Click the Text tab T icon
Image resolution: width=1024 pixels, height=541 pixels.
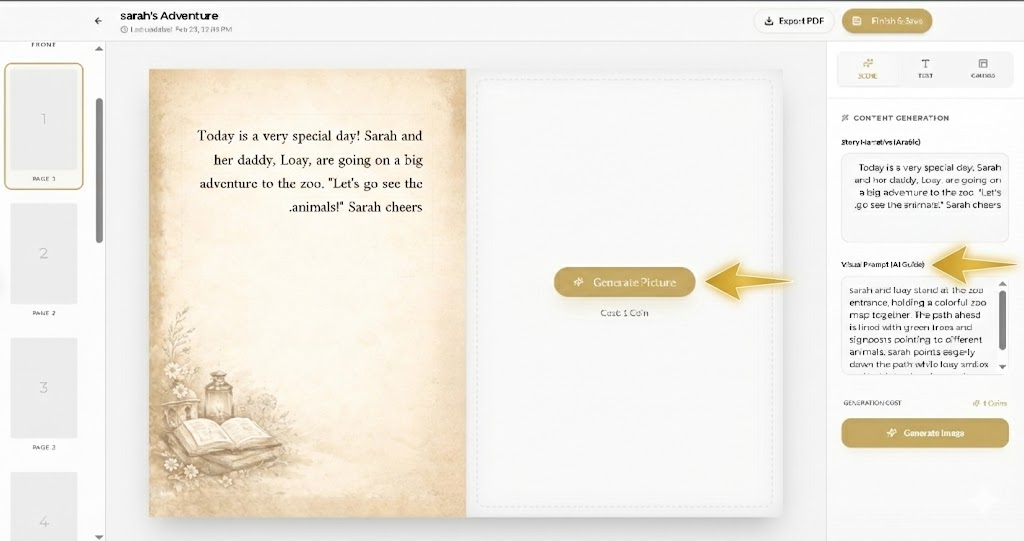(925, 63)
